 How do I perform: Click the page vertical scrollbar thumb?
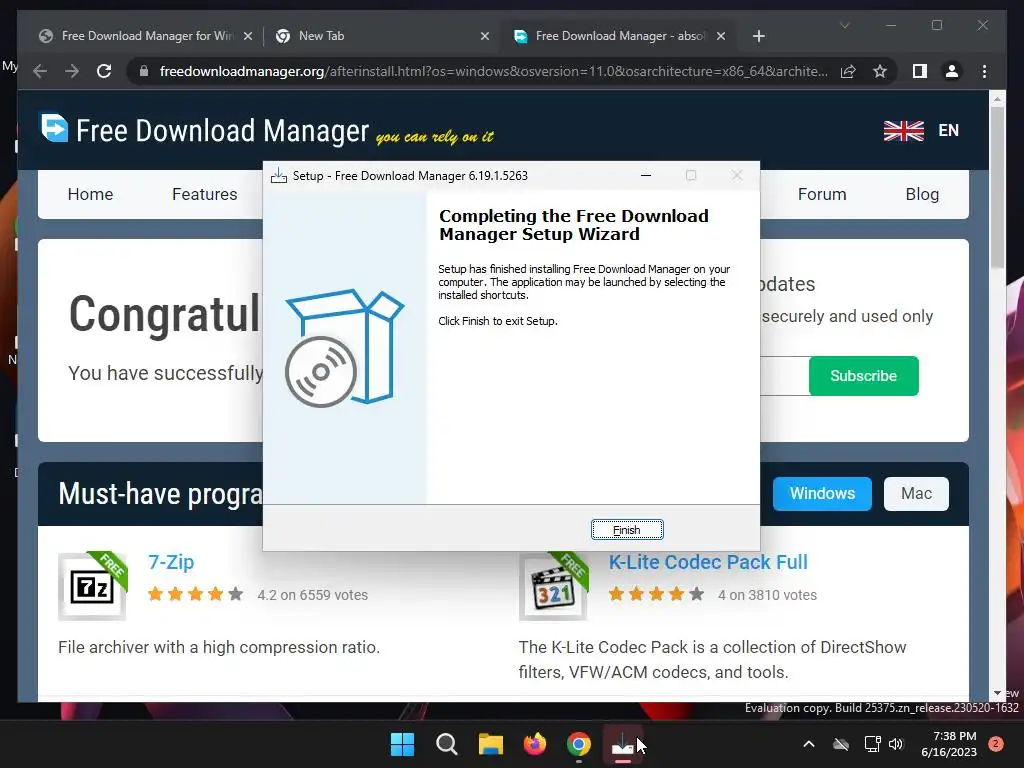(997, 186)
